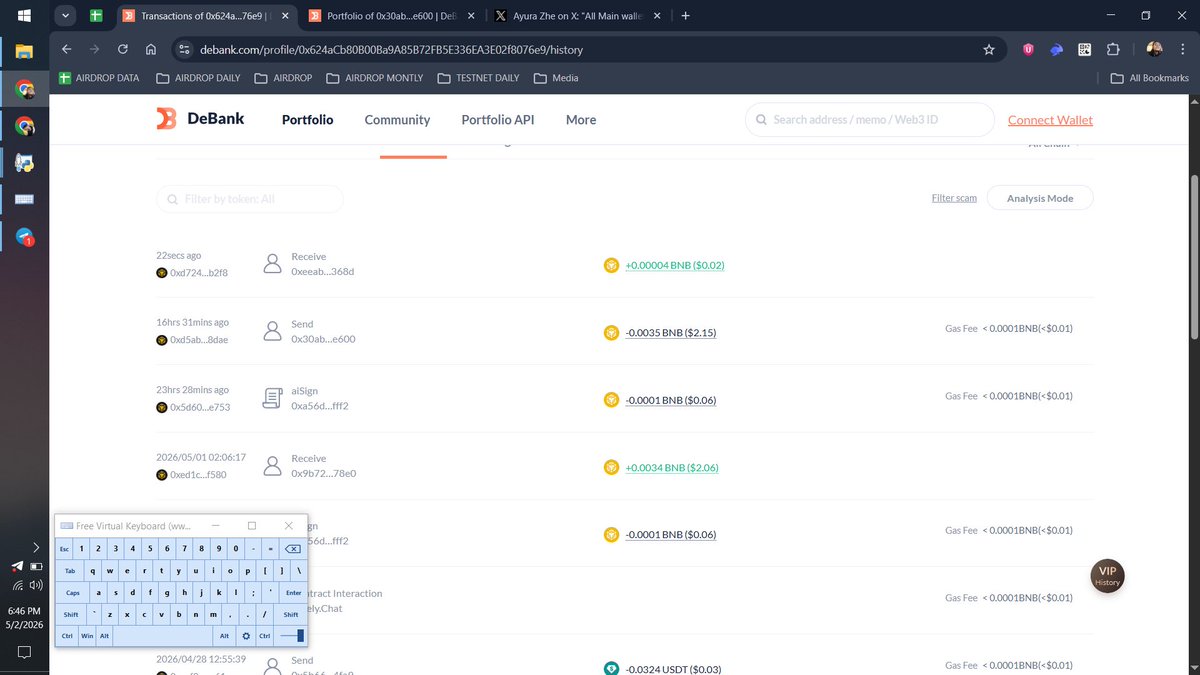Open transaction hash 0xd724...b2f8
The height and width of the screenshot is (675, 1200).
pos(199,272)
